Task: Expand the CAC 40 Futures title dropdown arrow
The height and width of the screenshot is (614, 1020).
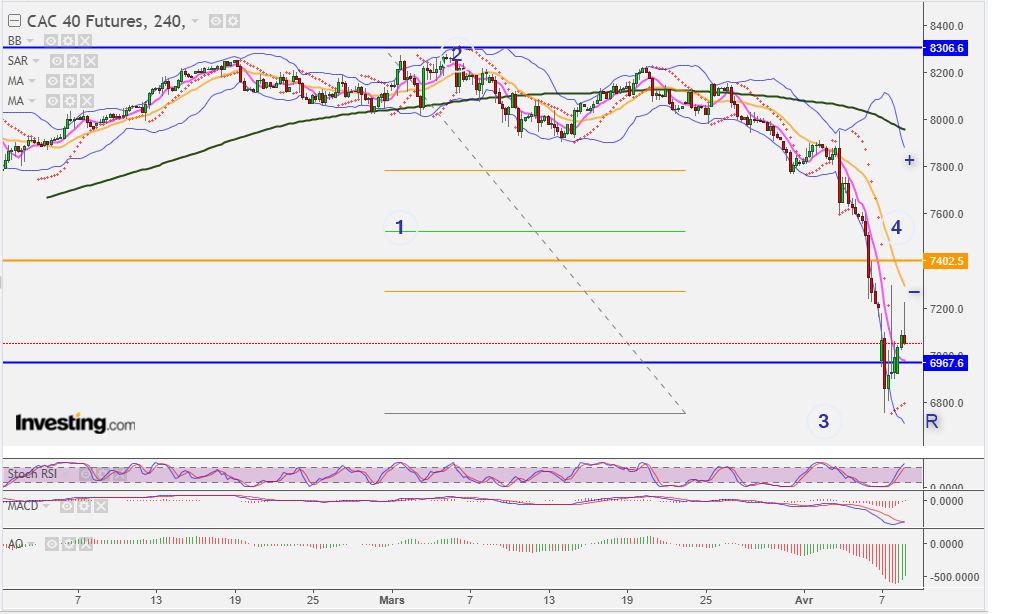Action: point(195,21)
